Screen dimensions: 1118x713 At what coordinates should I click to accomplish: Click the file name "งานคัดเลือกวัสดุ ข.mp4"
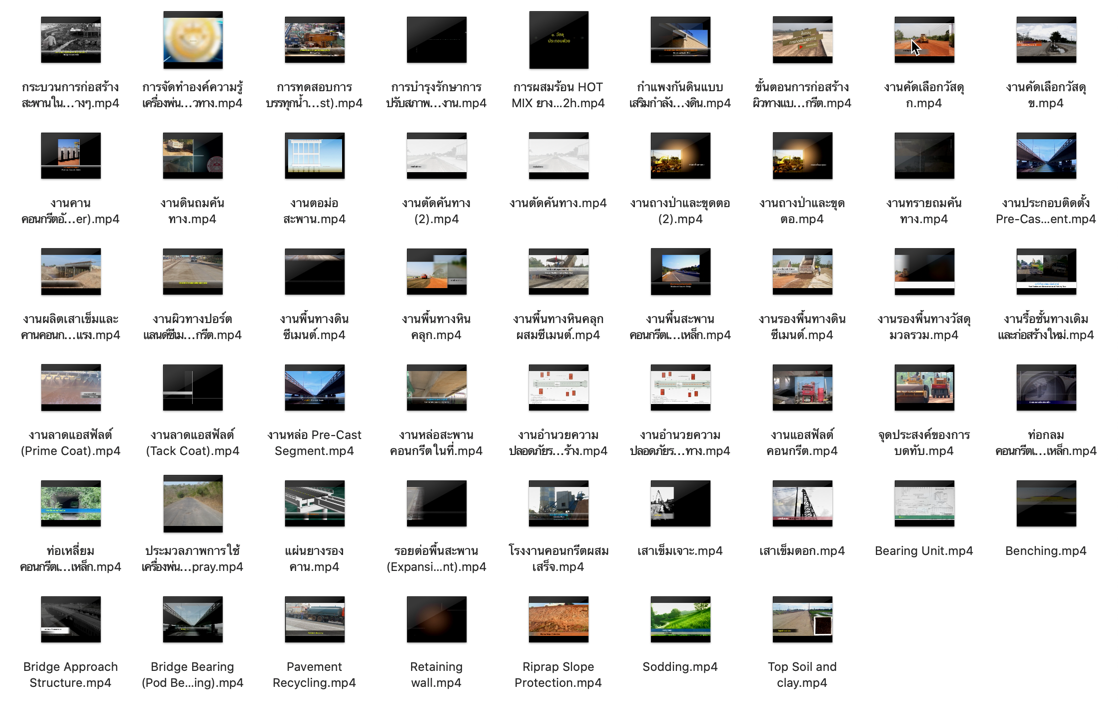[x=1046, y=95]
